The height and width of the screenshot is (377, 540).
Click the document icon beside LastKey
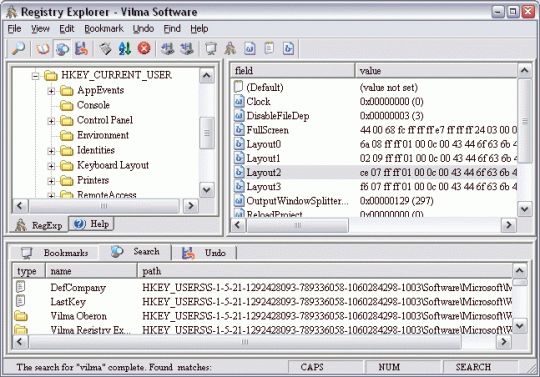[x=20, y=301]
